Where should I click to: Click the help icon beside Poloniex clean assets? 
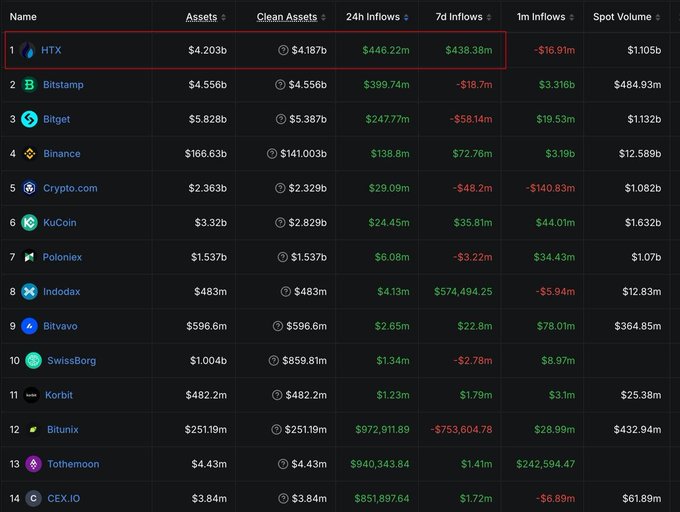point(283,257)
